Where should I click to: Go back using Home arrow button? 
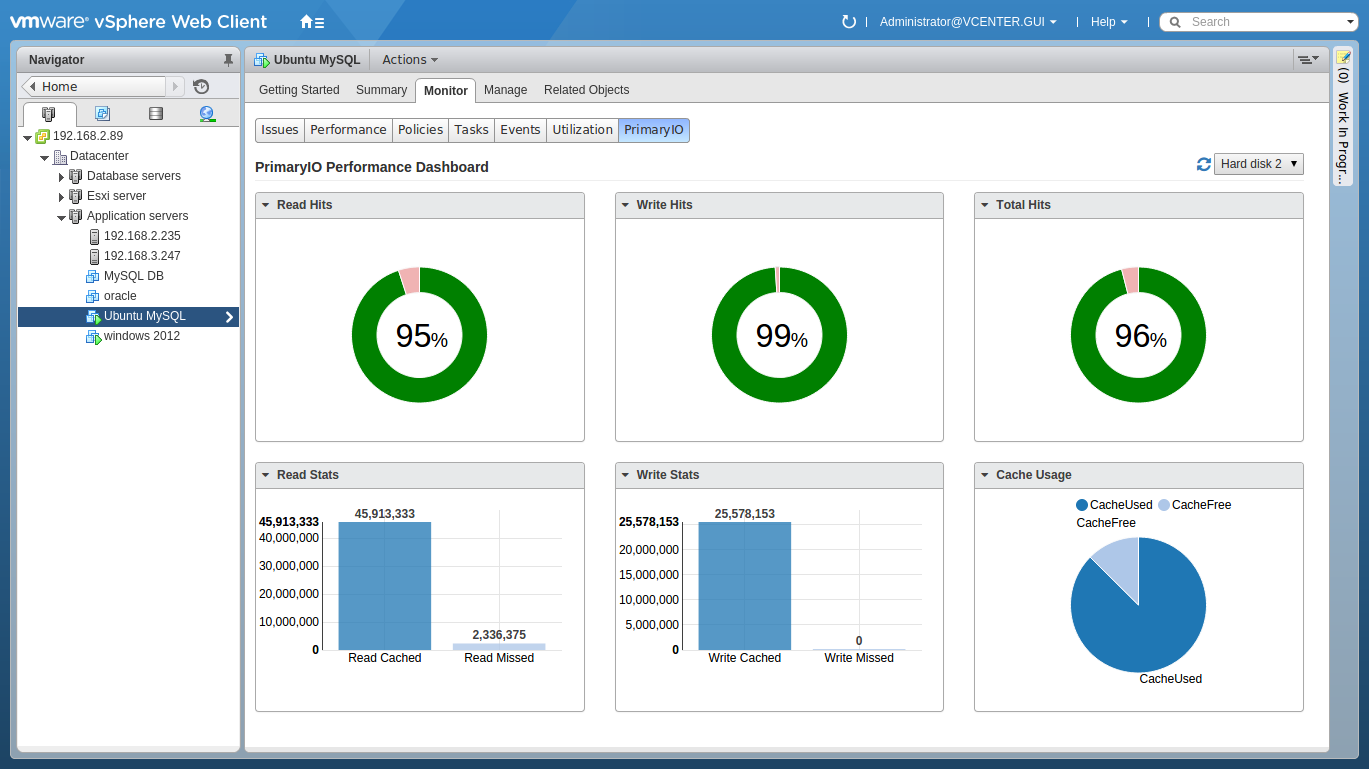94,87
